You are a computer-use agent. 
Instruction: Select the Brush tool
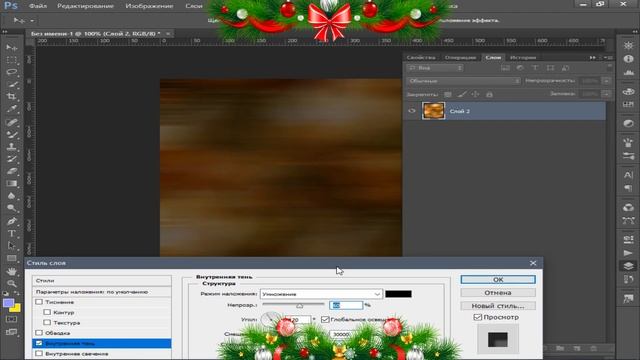(x=11, y=134)
